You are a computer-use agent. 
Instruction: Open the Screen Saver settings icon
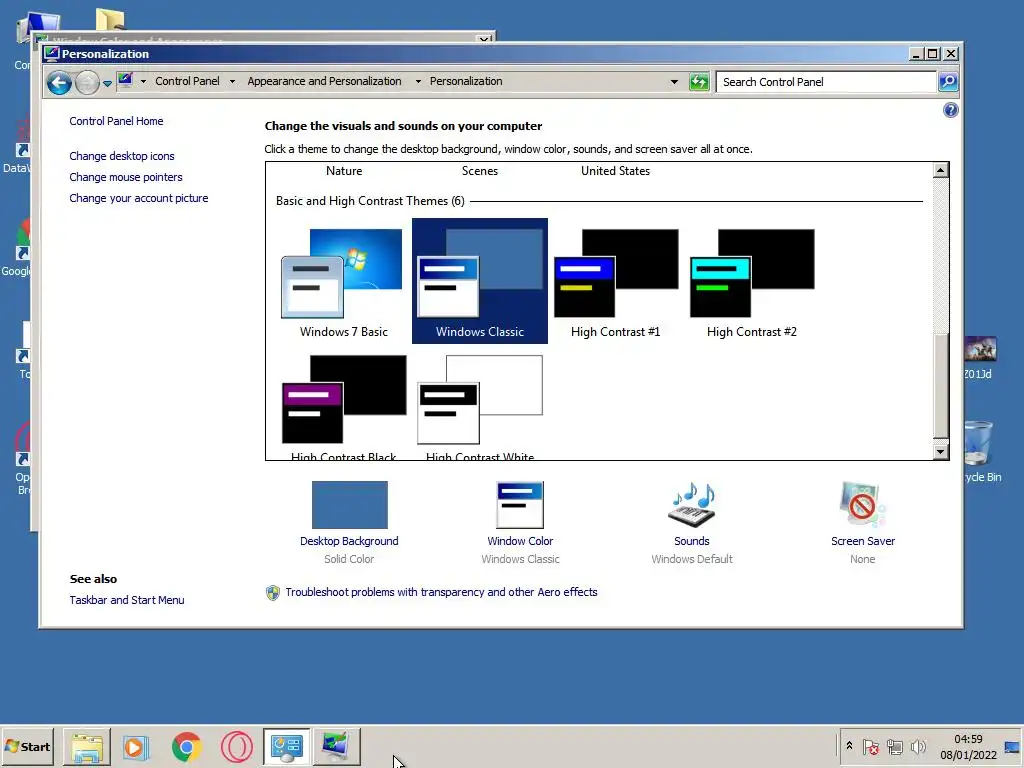[862, 504]
